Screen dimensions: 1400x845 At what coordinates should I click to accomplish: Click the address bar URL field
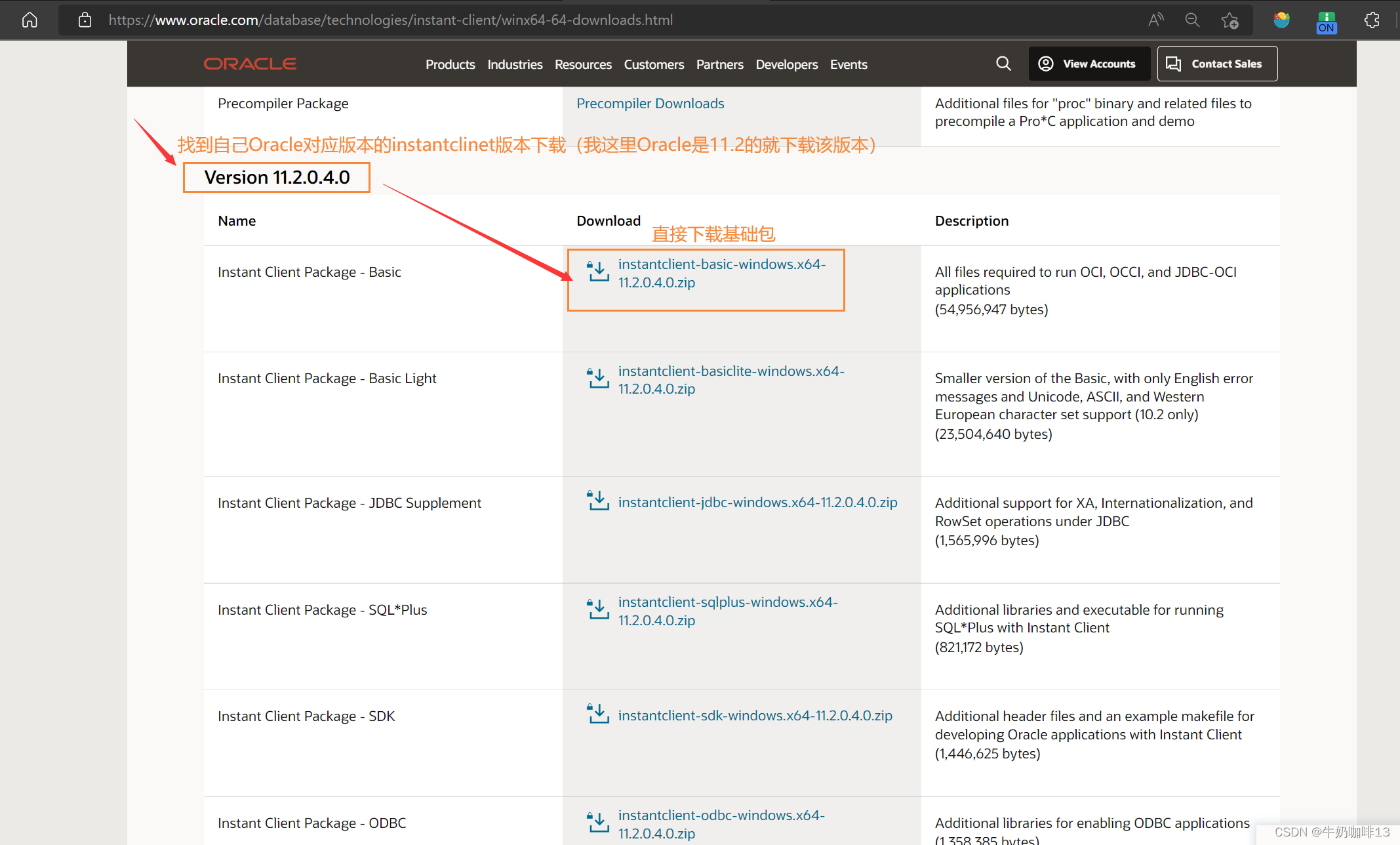(x=391, y=20)
